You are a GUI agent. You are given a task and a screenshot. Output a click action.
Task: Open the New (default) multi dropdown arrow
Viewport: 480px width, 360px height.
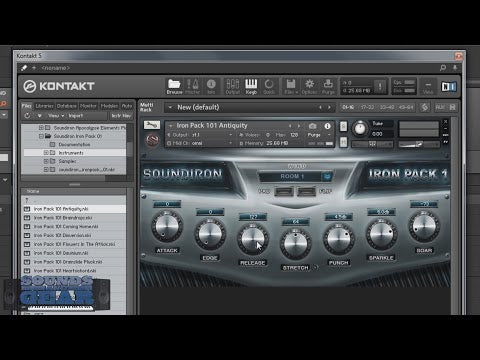pos(170,107)
